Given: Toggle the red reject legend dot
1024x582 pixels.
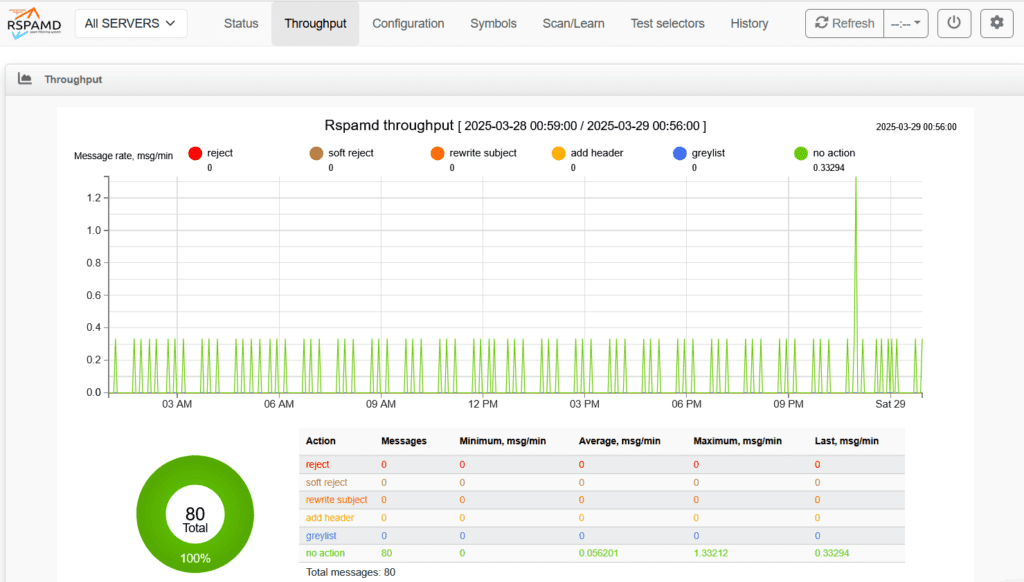Looking at the screenshot, I should click(195, 153).
